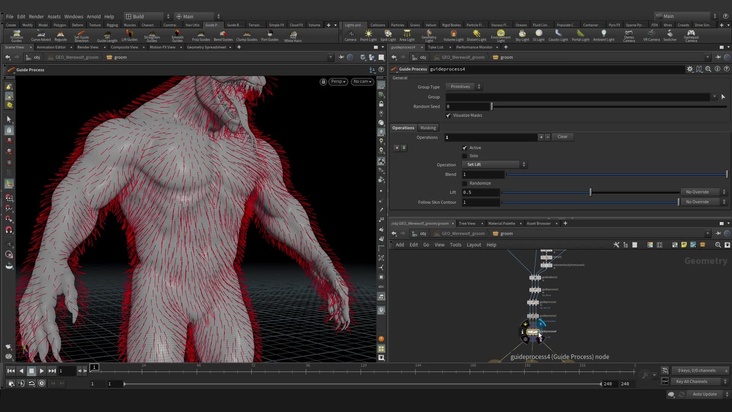Choose the Frizz Guides shelf tool

pyautogui.click(x=200, y=36)
